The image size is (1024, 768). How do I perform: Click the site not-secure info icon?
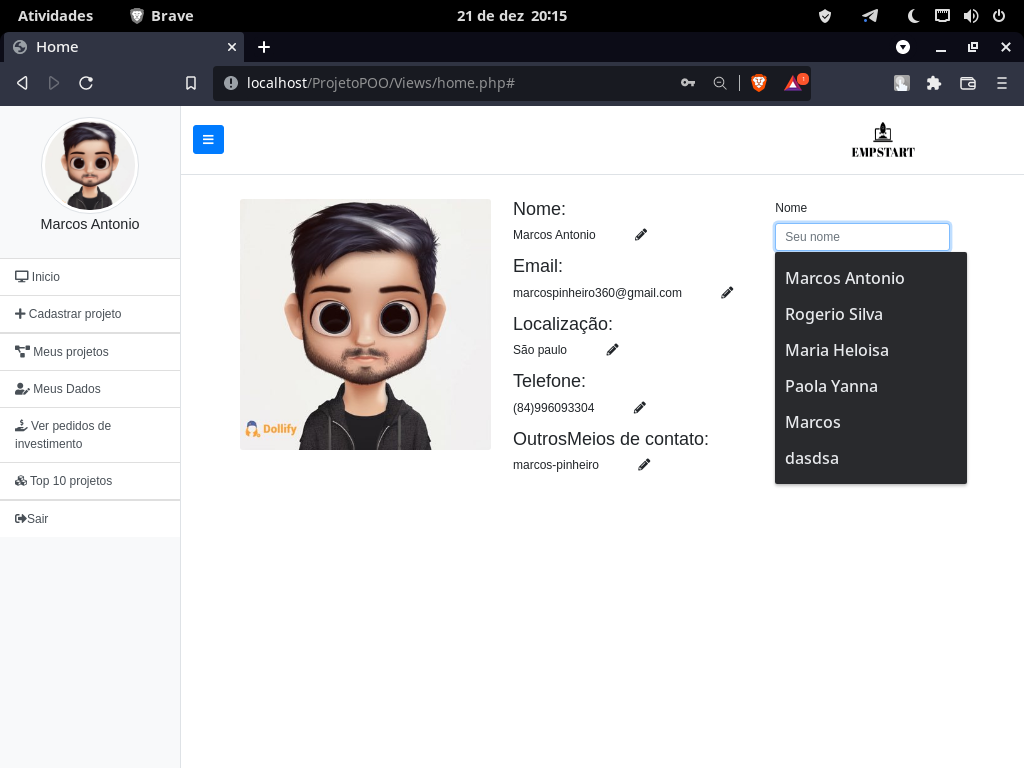point(231,83)
